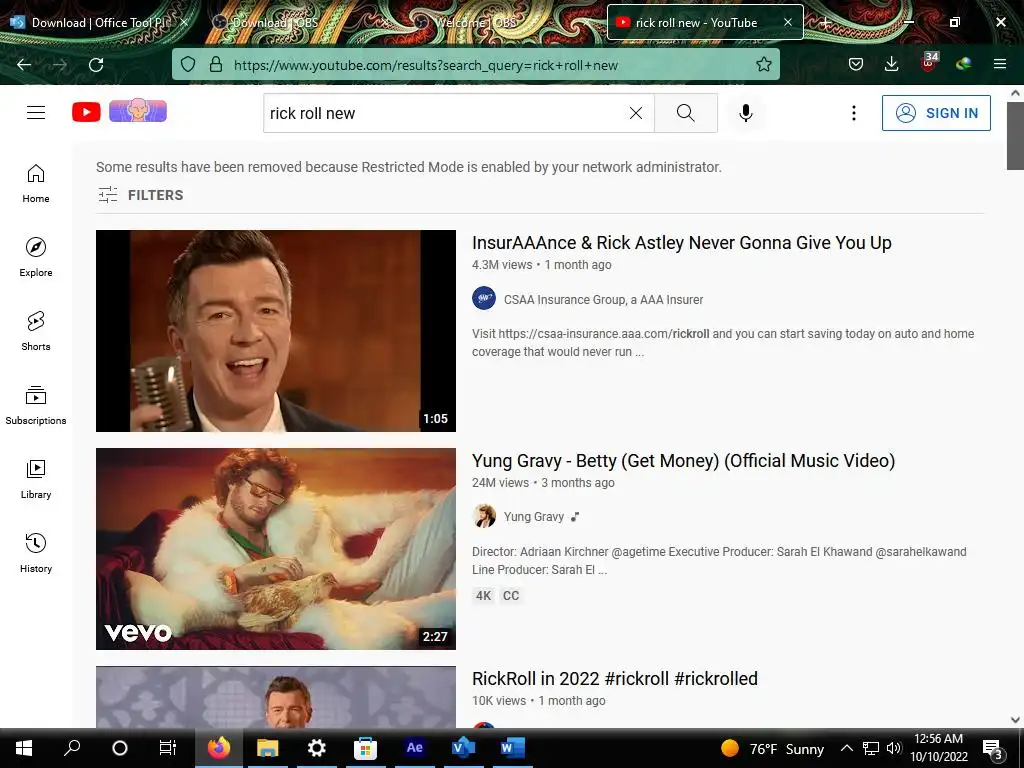Save to Pocket icon in toolbar

click(856, 64)
